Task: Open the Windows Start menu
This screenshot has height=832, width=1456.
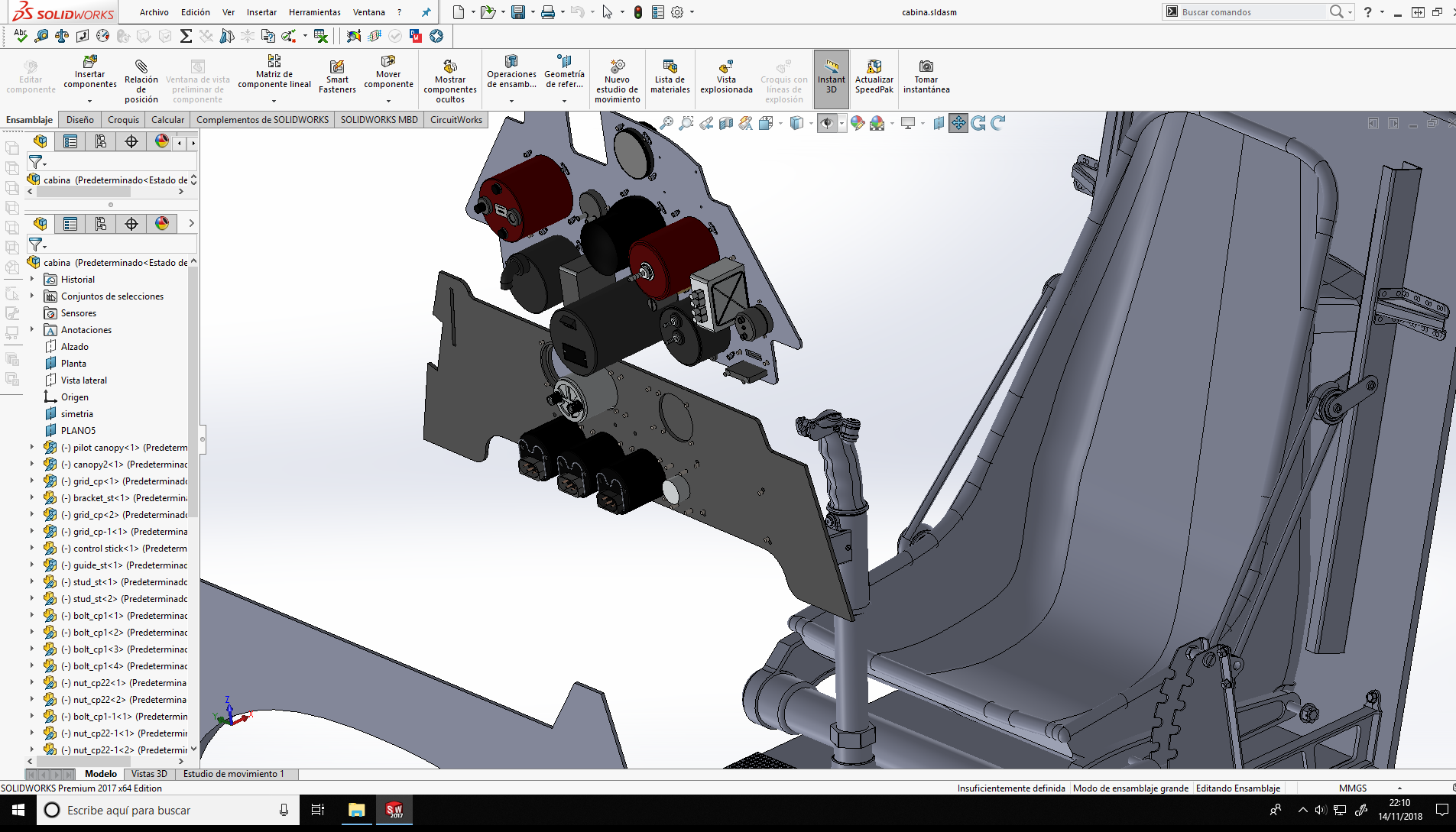Action: click(x=18, y=811)
